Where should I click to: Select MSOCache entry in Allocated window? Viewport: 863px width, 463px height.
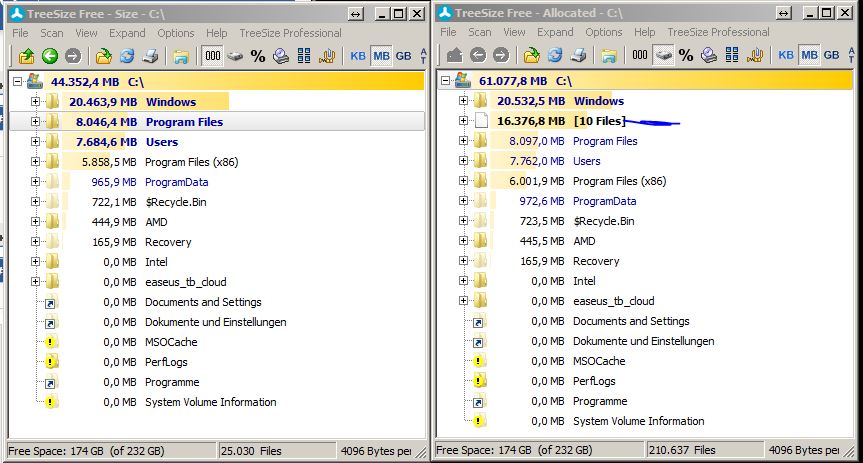pyautogui.click(x=599, y=361)
